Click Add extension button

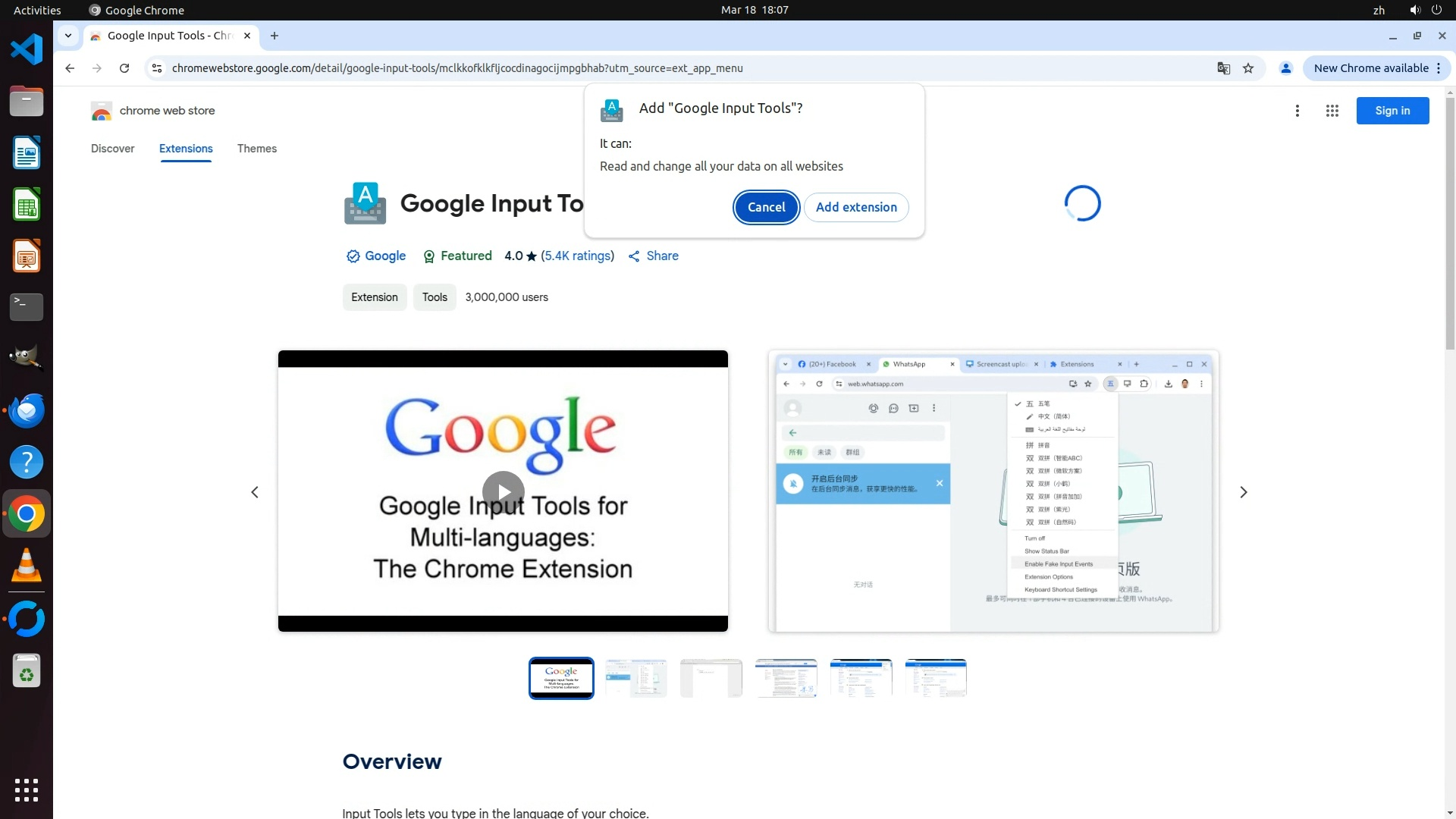[x=855, y=207]
